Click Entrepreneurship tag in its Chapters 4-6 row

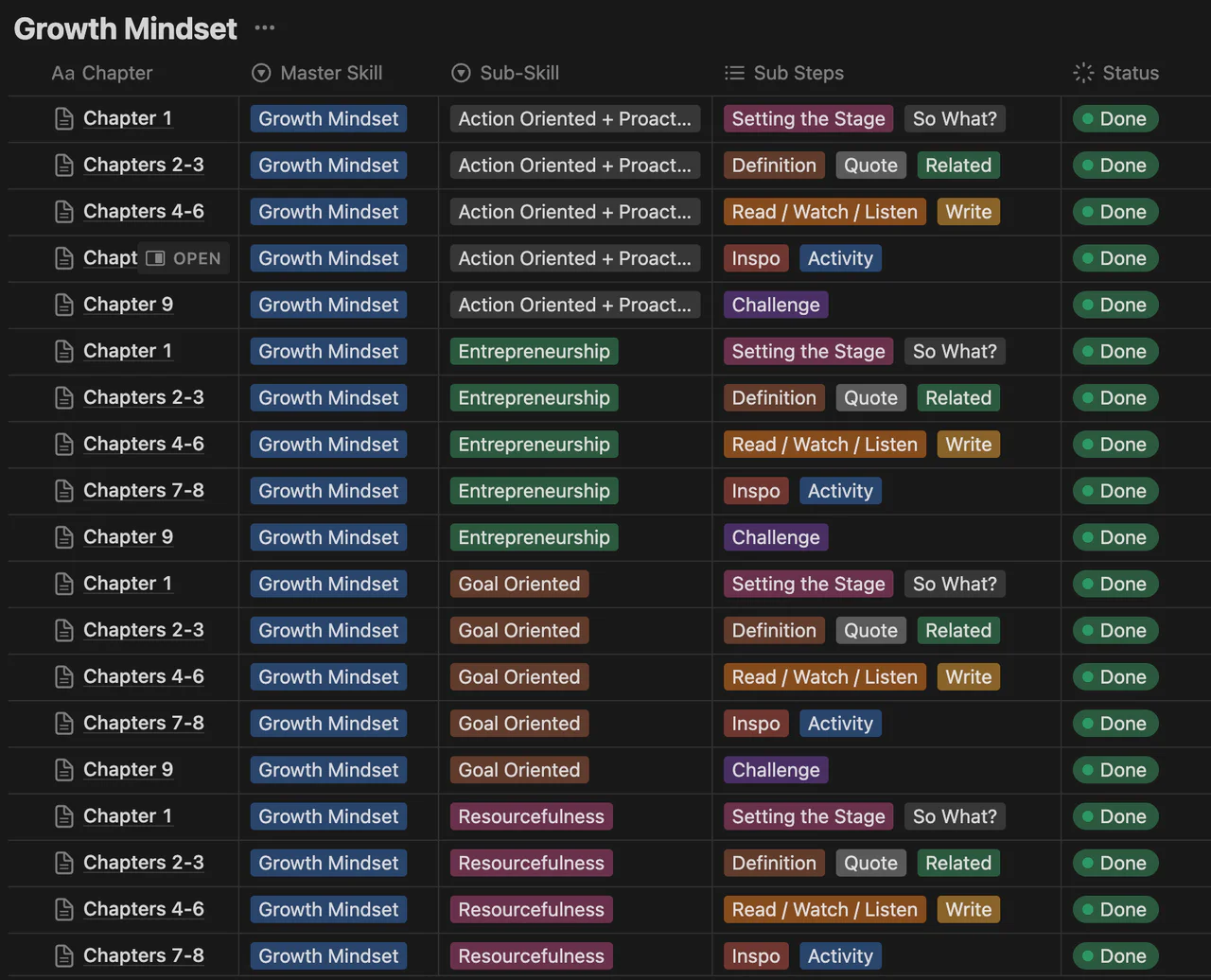tap(535, 444)
